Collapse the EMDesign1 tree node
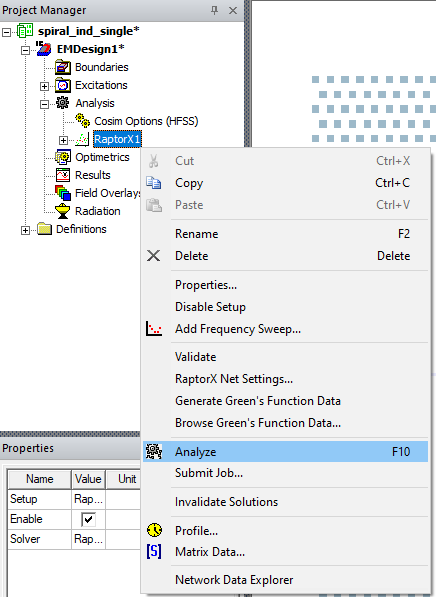 click(26, 50)
